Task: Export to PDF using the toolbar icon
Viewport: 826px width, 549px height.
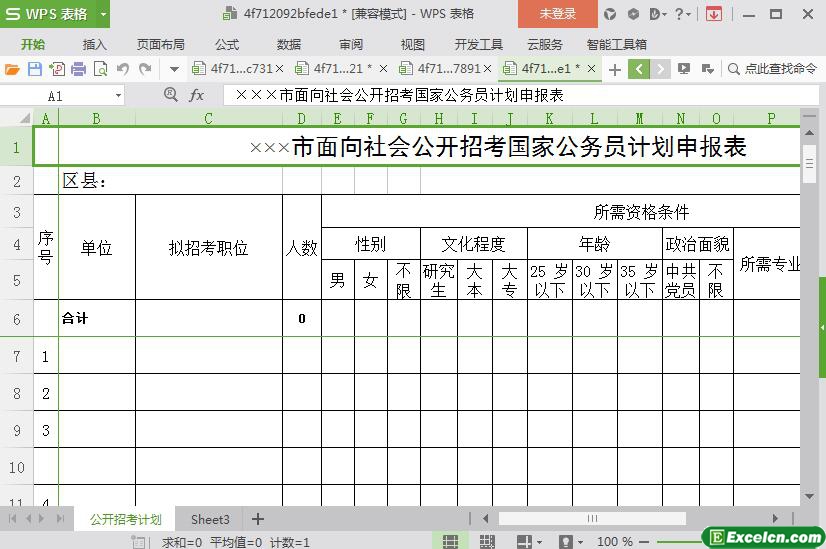Action: [x=57, y=69]
